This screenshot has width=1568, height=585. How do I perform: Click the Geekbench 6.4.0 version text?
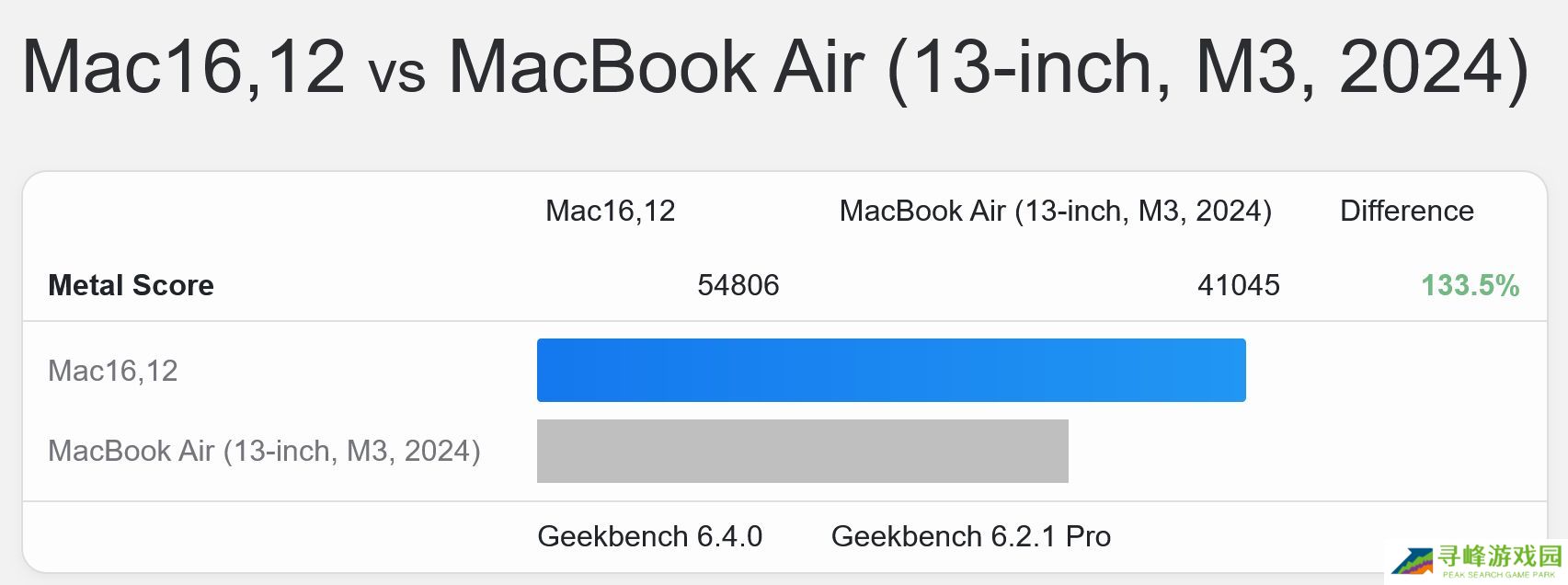649,536
